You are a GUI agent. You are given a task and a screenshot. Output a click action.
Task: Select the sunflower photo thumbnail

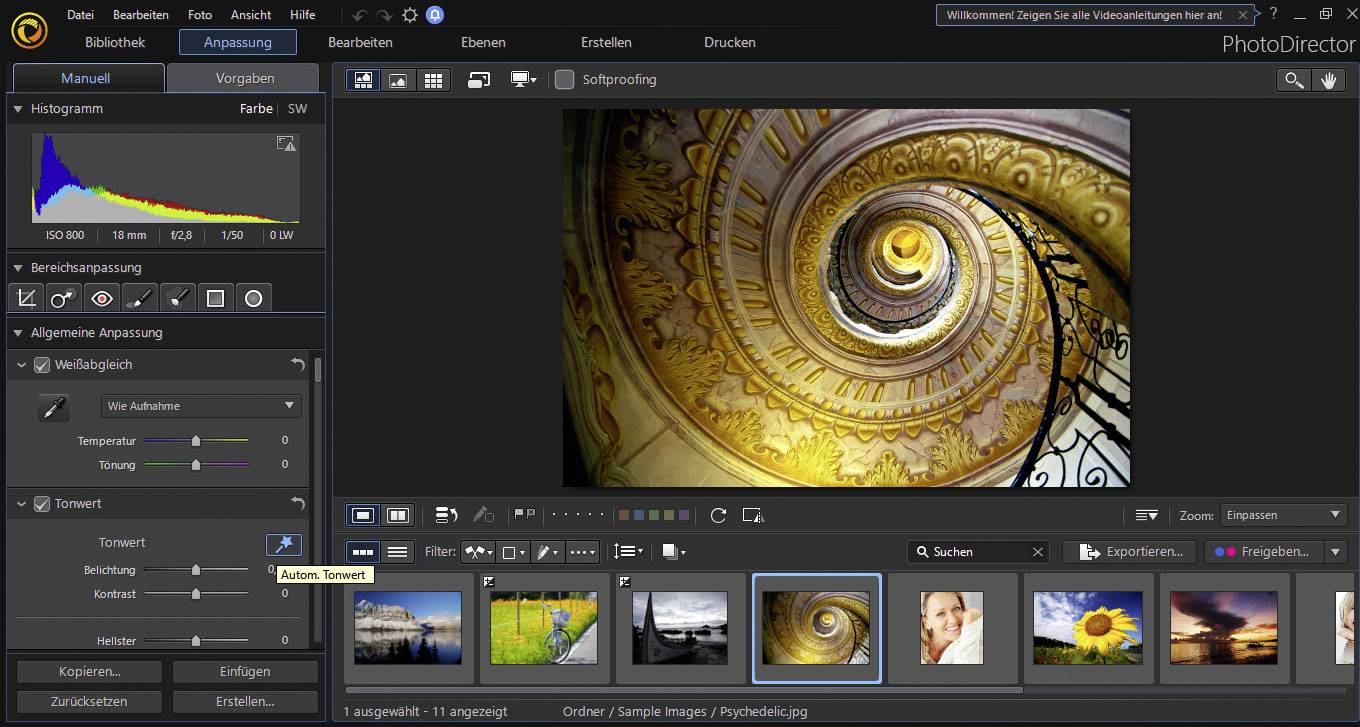pyautogui.click(x=1088, y=628)
